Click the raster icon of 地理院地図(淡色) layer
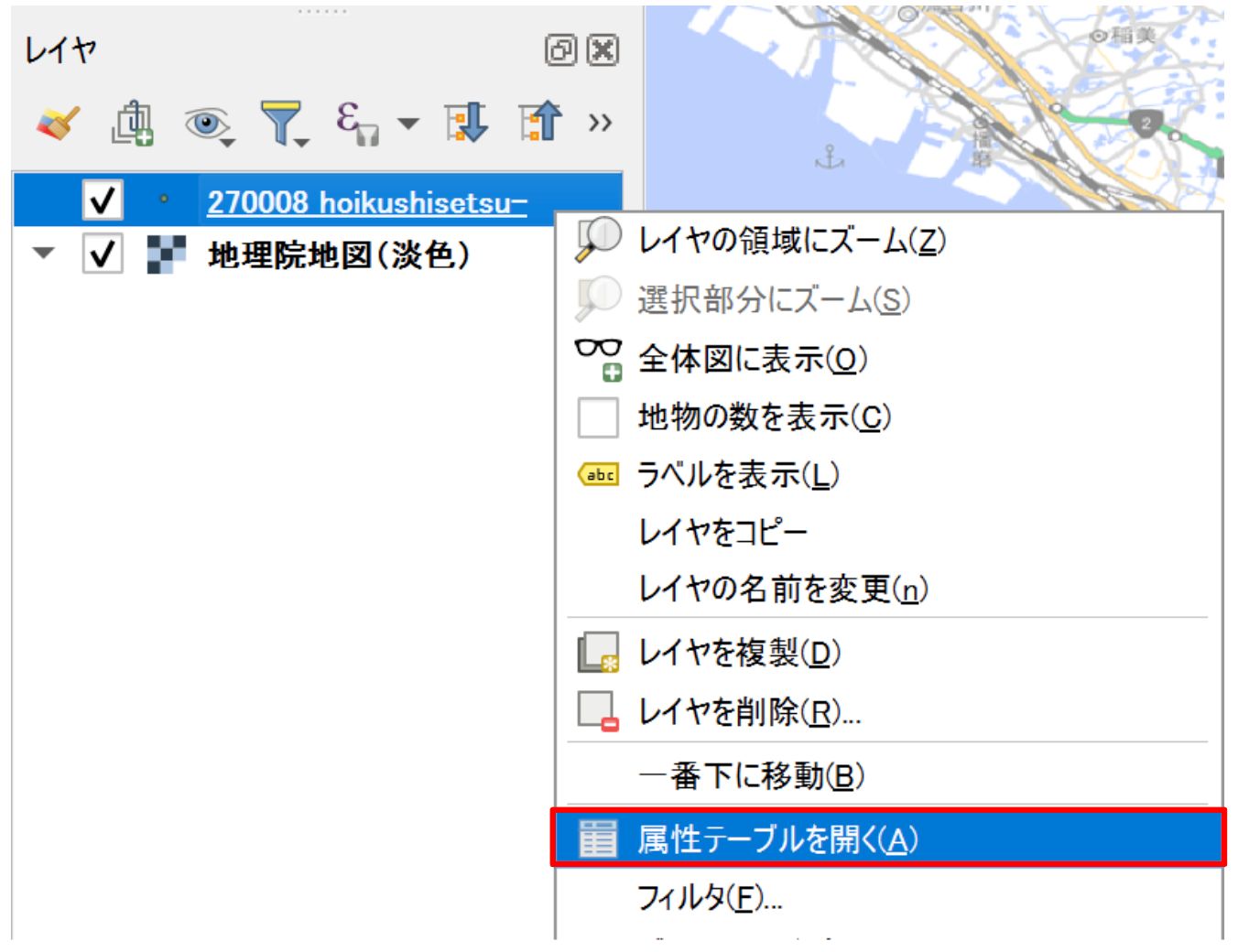 pyautogui.click(x=167, y=254)
